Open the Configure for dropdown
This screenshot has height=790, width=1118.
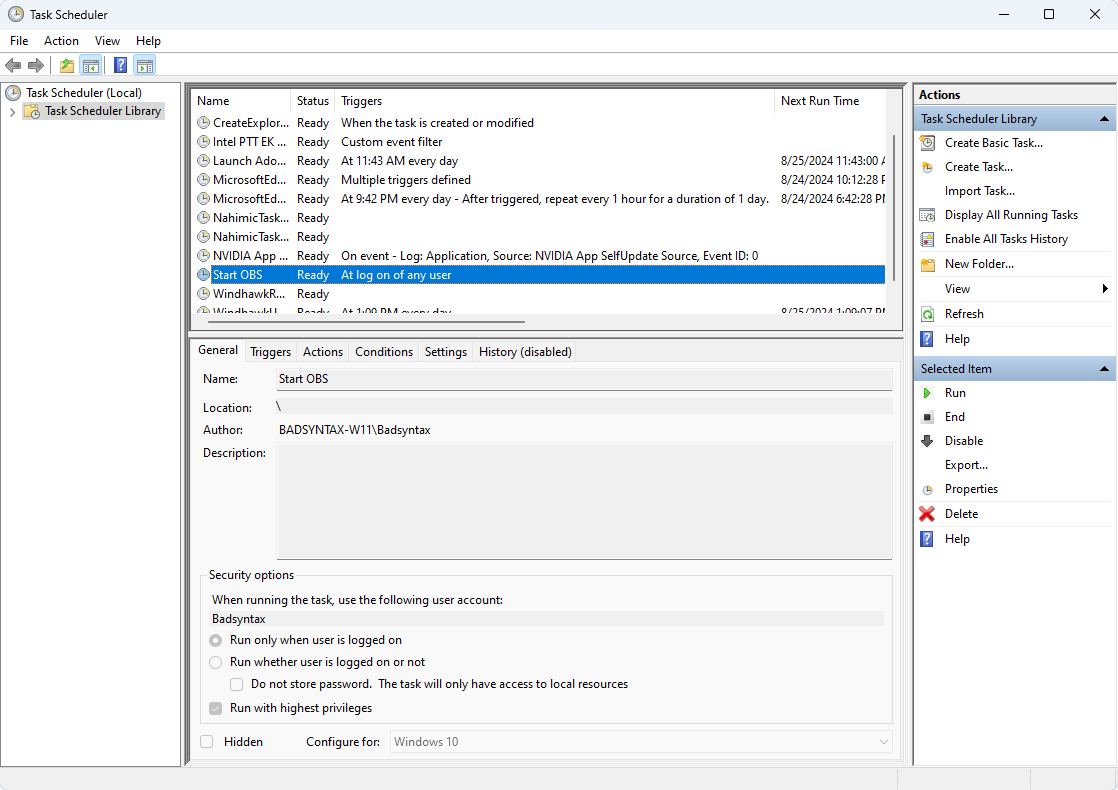[882, 741]
